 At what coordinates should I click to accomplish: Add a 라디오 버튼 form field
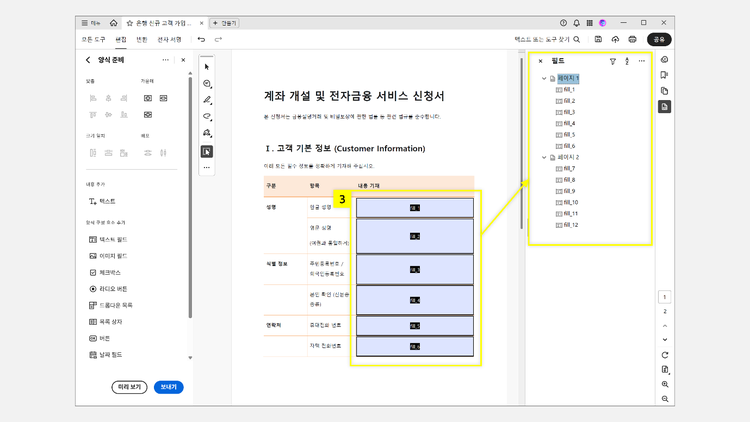point(108,289)
